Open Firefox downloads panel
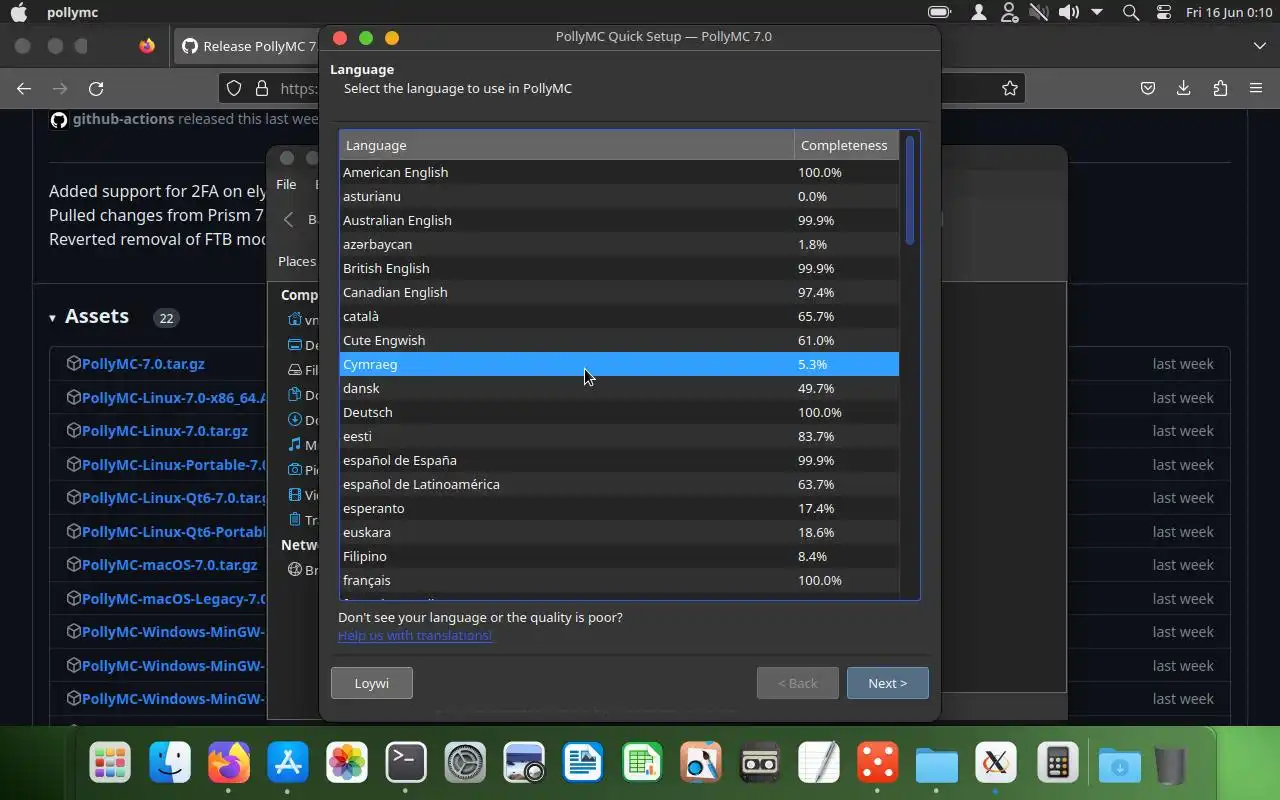 click(1184, 88)
